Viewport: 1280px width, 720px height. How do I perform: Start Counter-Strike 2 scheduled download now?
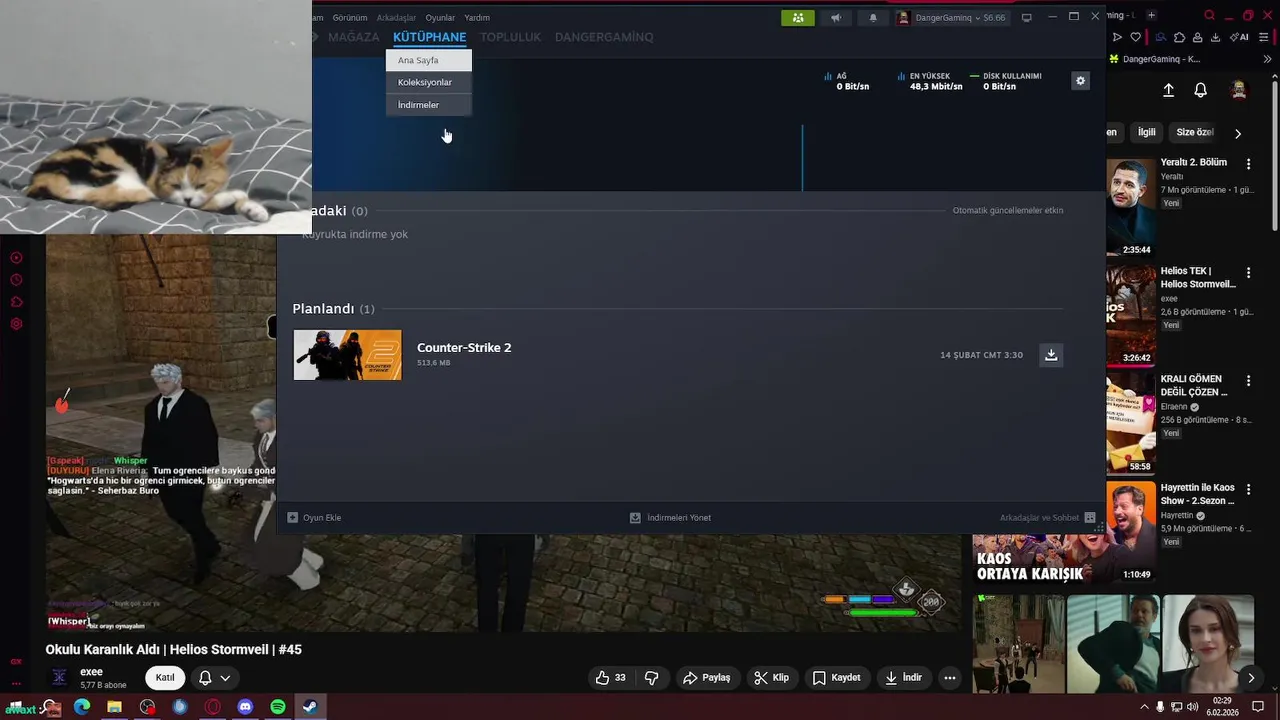pyautogui.click(x=1051, y=355)
